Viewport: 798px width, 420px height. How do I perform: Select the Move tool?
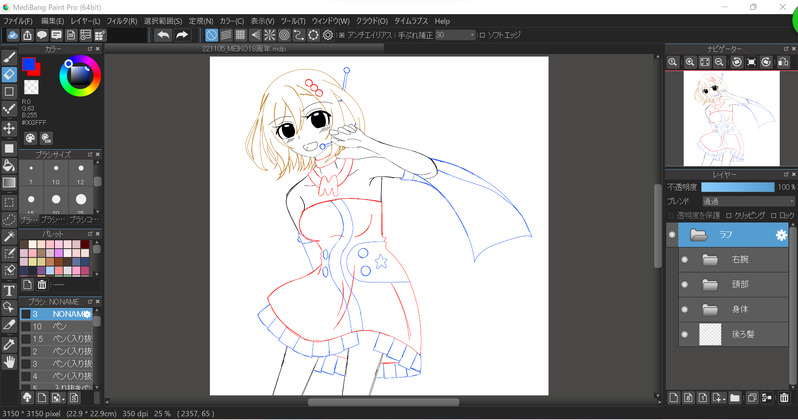9,129
